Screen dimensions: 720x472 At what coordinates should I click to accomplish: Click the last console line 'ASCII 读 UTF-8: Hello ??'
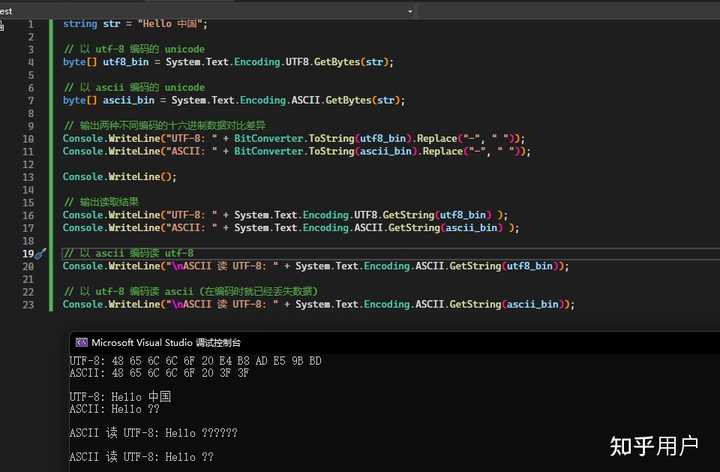141,457
